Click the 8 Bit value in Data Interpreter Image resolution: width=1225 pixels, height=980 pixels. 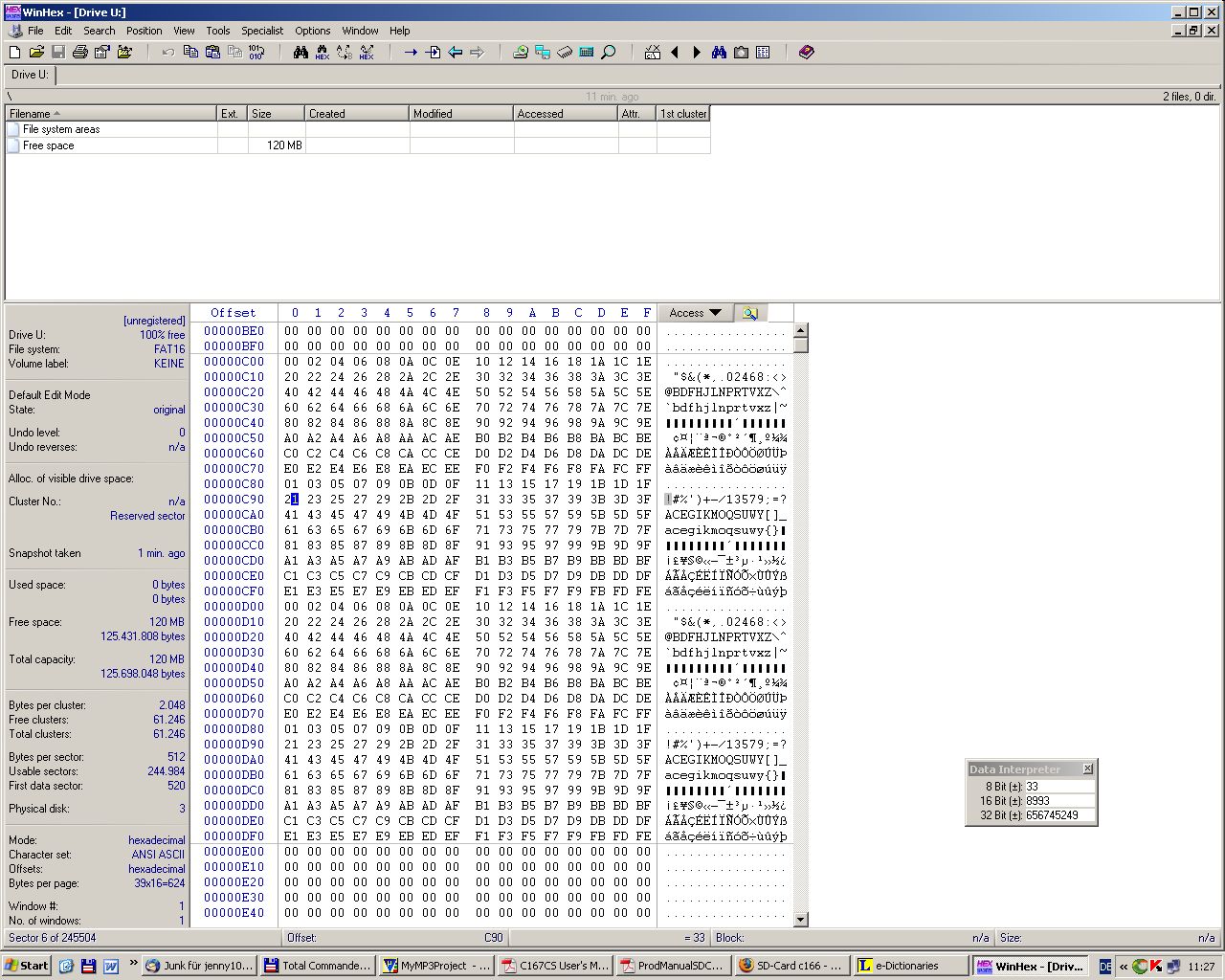click(x=1059, y=787)
